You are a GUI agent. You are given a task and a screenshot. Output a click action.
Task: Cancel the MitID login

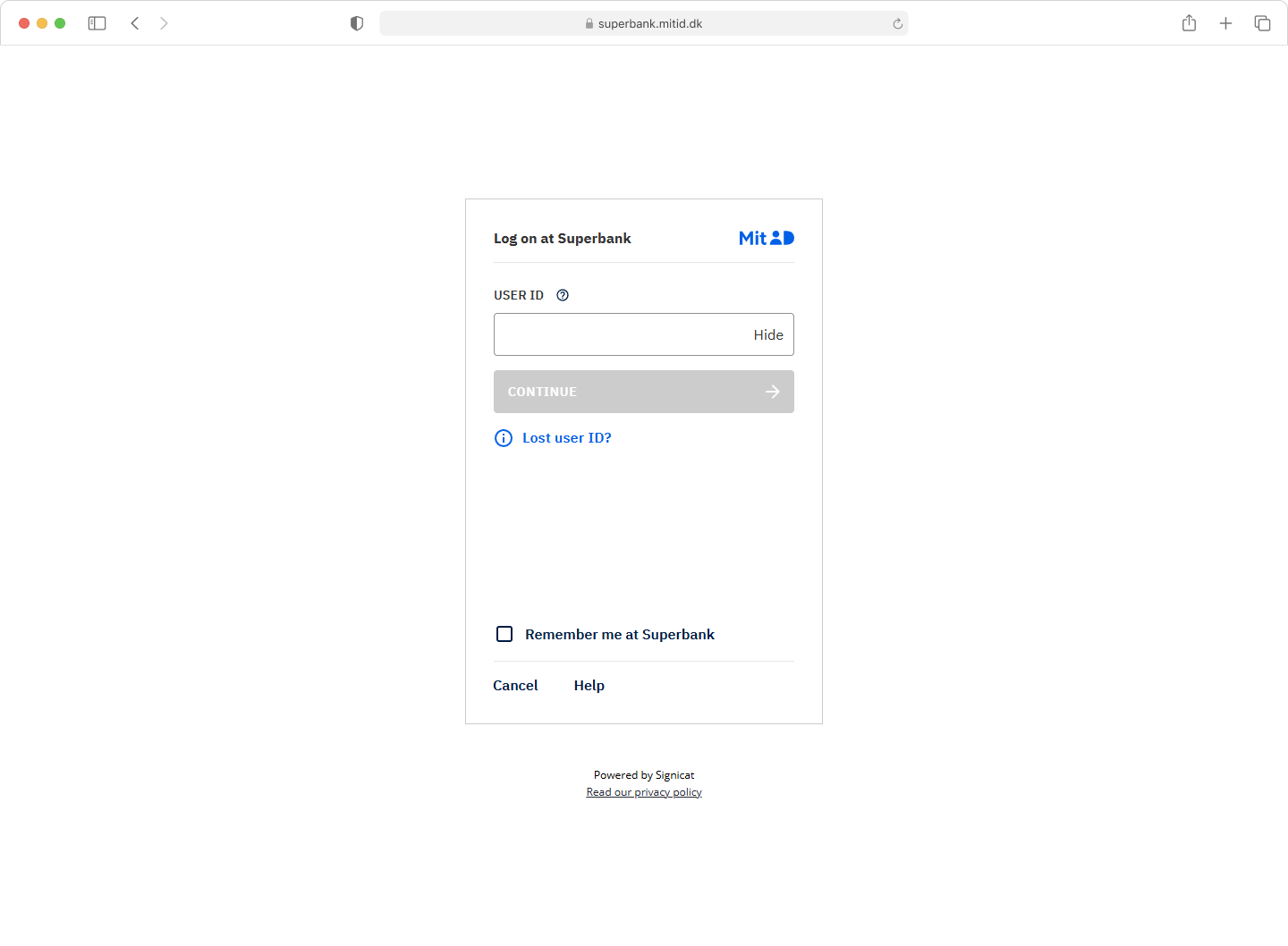pos(515,686)
